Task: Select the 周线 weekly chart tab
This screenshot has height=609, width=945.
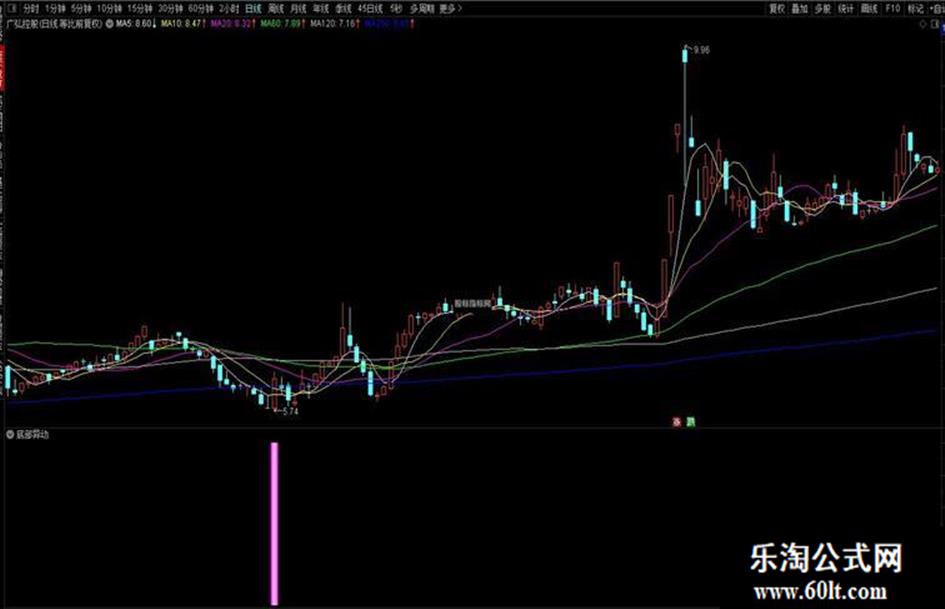Action: pyautogui.click(x=276, y=8)
